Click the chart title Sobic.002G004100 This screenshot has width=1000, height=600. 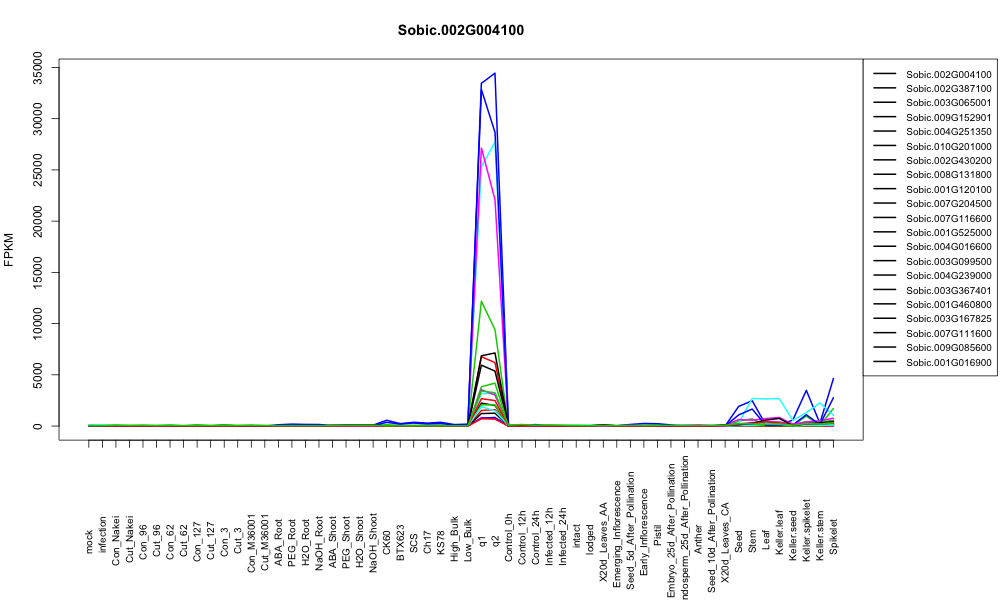pyautogui.click(x=460, y=31)
